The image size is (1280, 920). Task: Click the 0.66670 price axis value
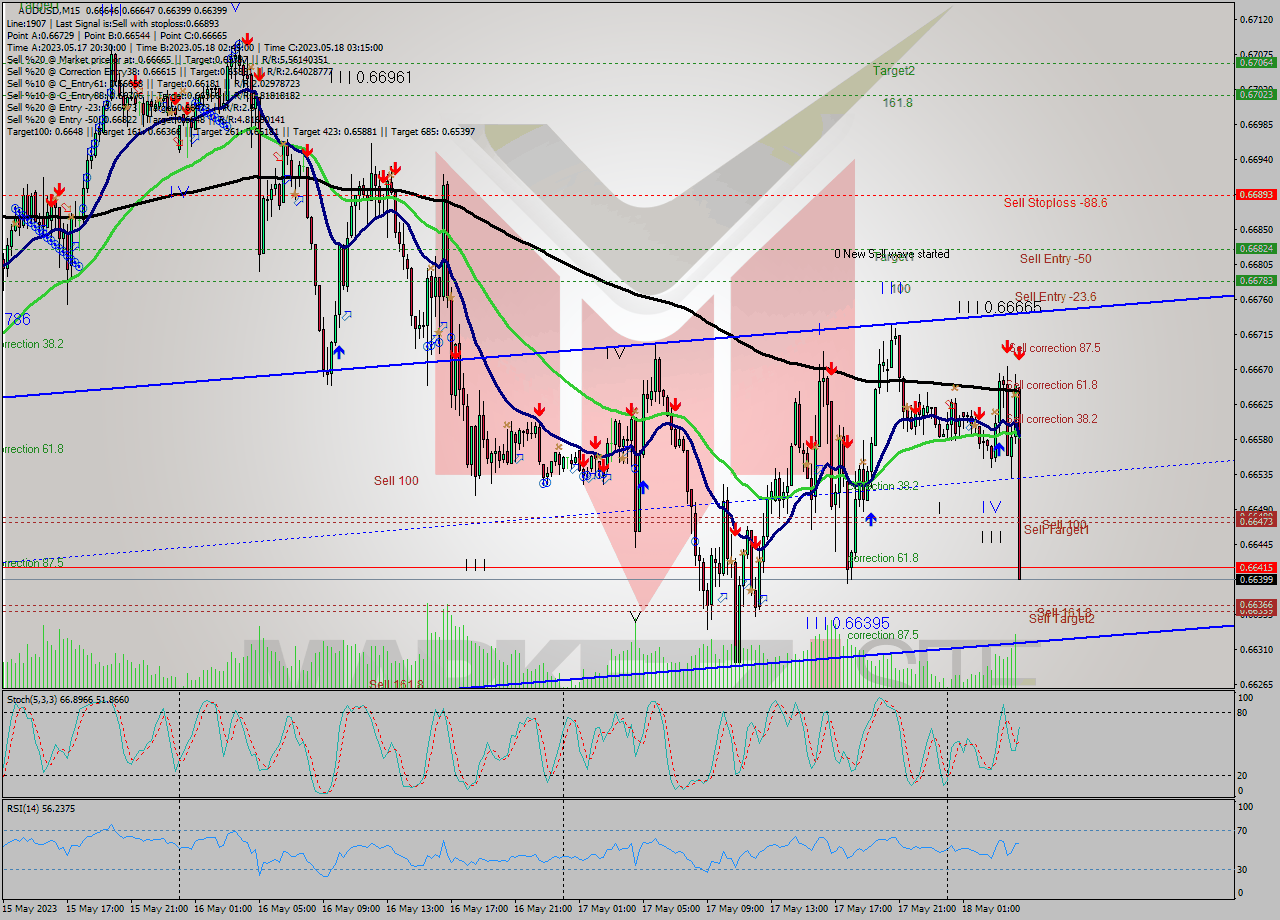tap(1256, 370)
